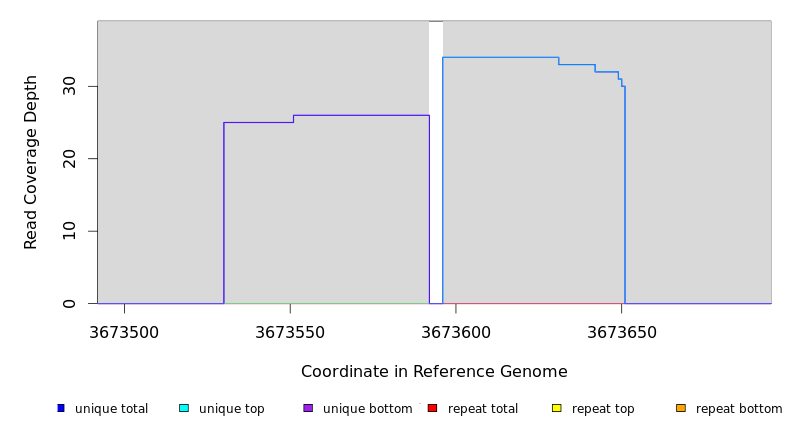Select the "repeat bottom" legend label
This screenshot has width=792, height=432.
point(739,409)
